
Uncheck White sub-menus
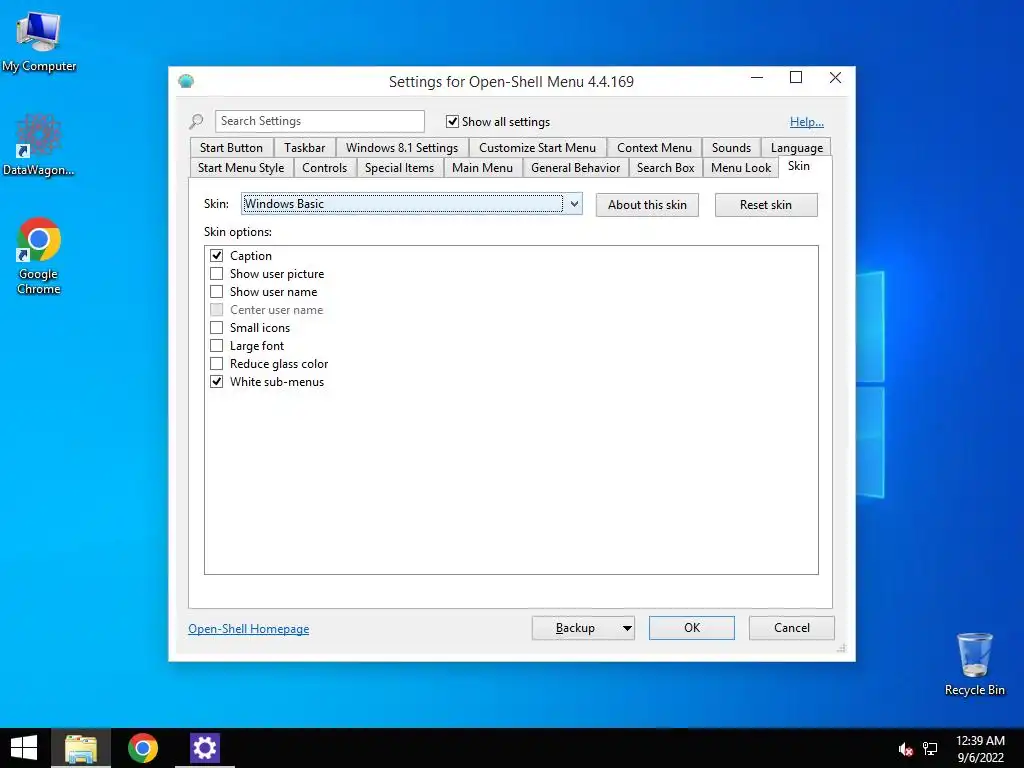216,382
